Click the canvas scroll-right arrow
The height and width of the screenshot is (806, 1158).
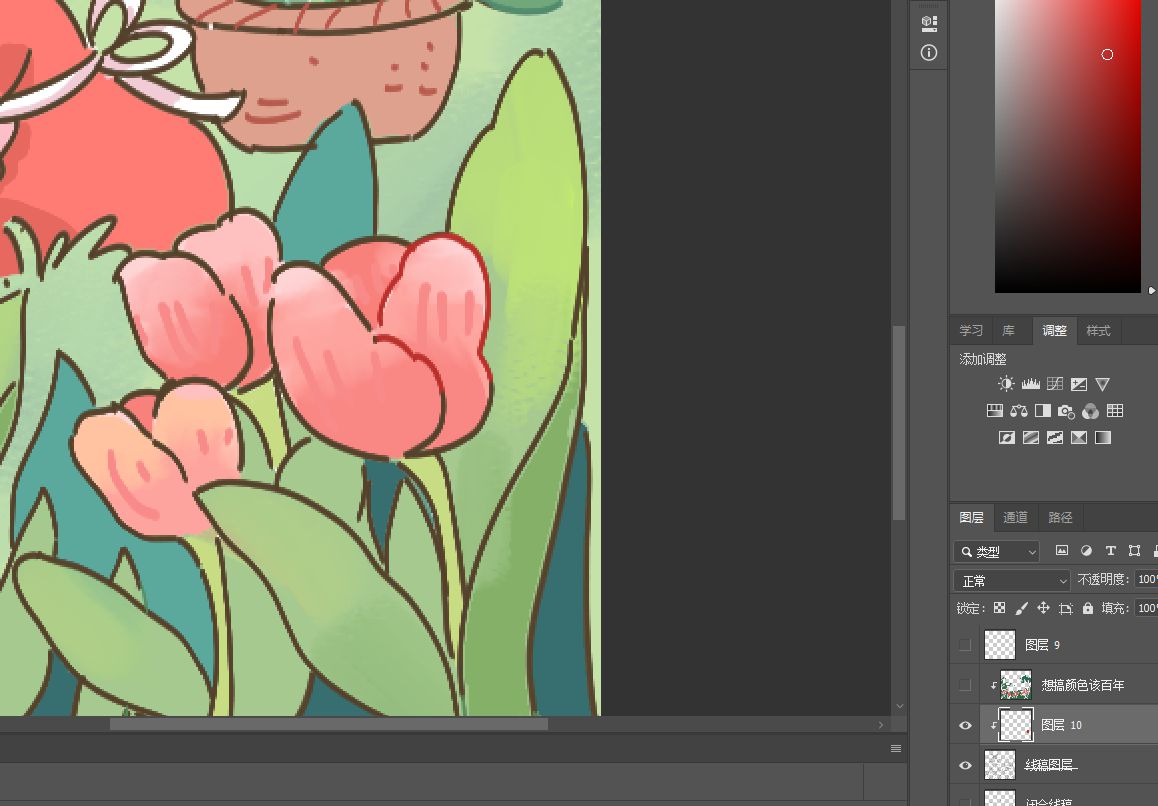[880, 725]
